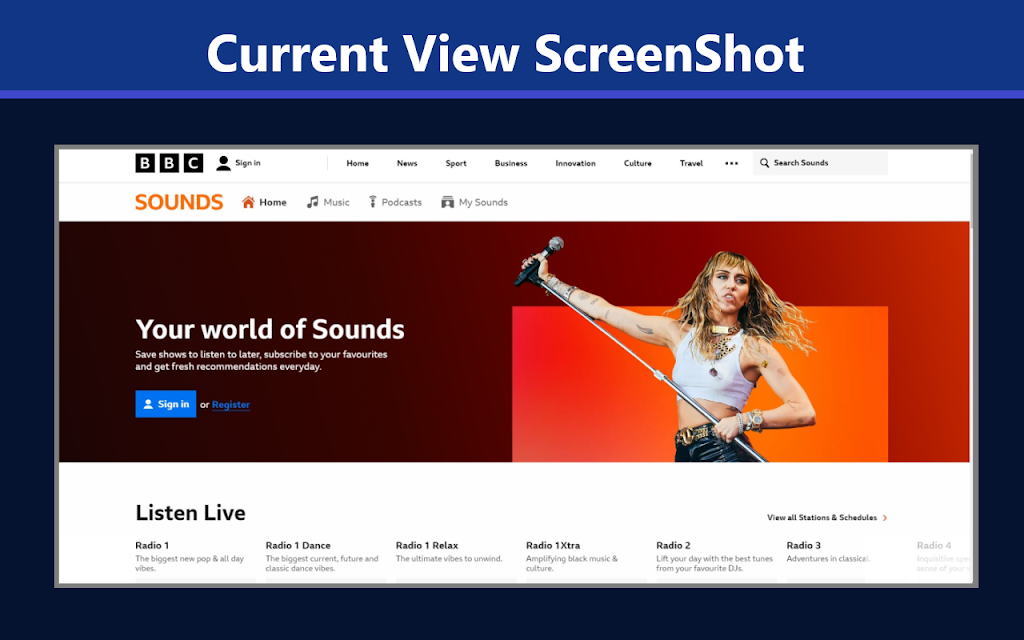Image resolution: width=1024 pixels, height=640 pixels.
Task: Switch to the Music tab
Action: tap(336, 202)
